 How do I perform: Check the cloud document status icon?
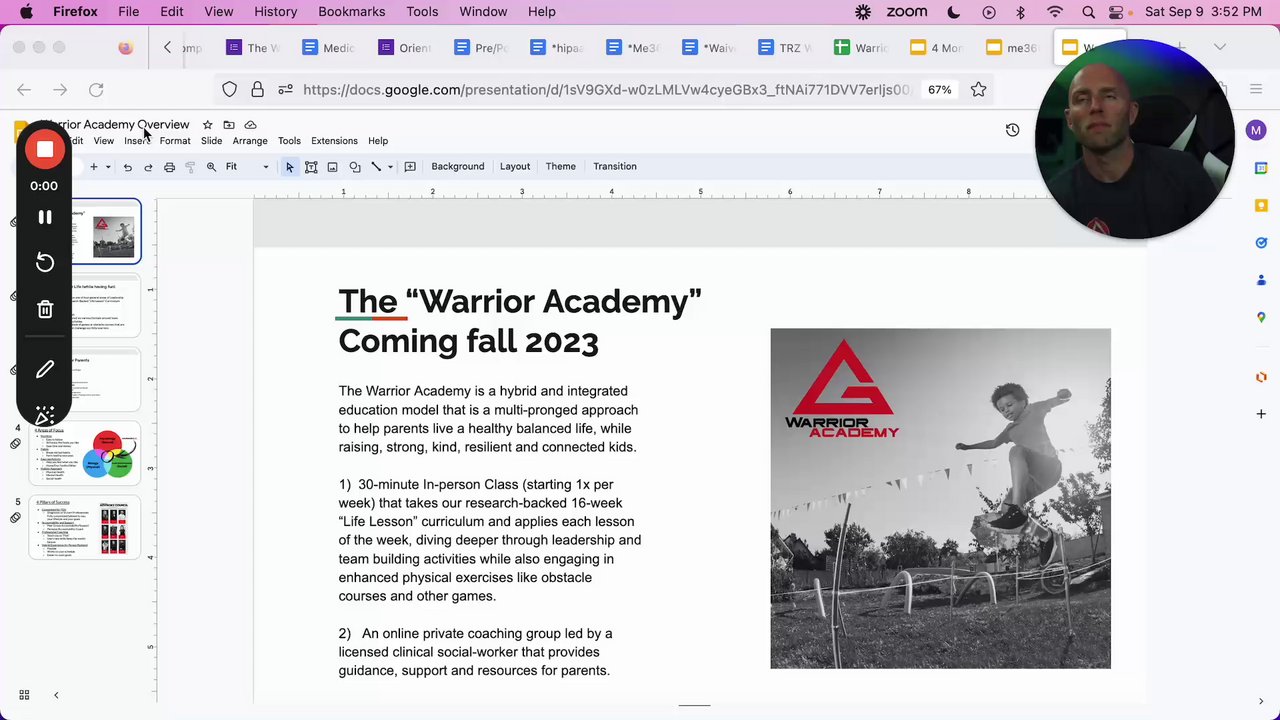[x=250, y=125]
